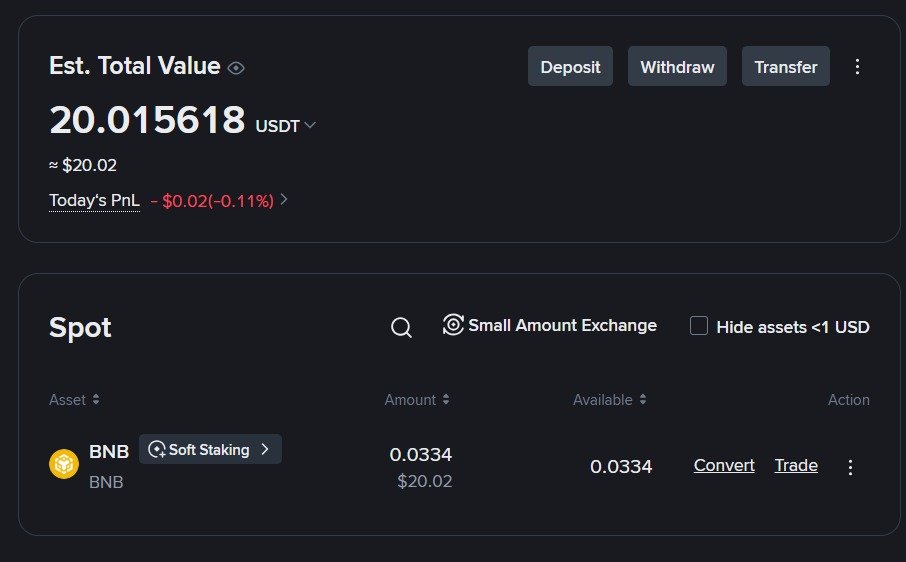Convert the BNB holdings
Image resolution: width=906 pixels, height=562 pixels.
click(x=724, y=466)
